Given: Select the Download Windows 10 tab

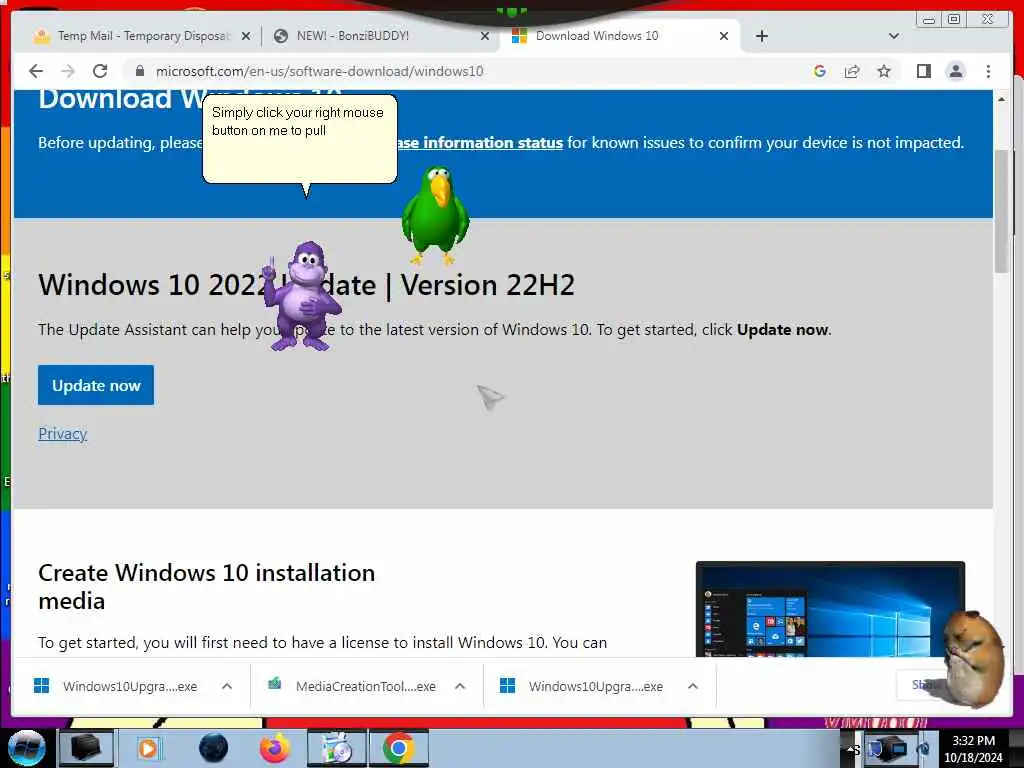Looking at the screenshot, I should pos(618,36).
